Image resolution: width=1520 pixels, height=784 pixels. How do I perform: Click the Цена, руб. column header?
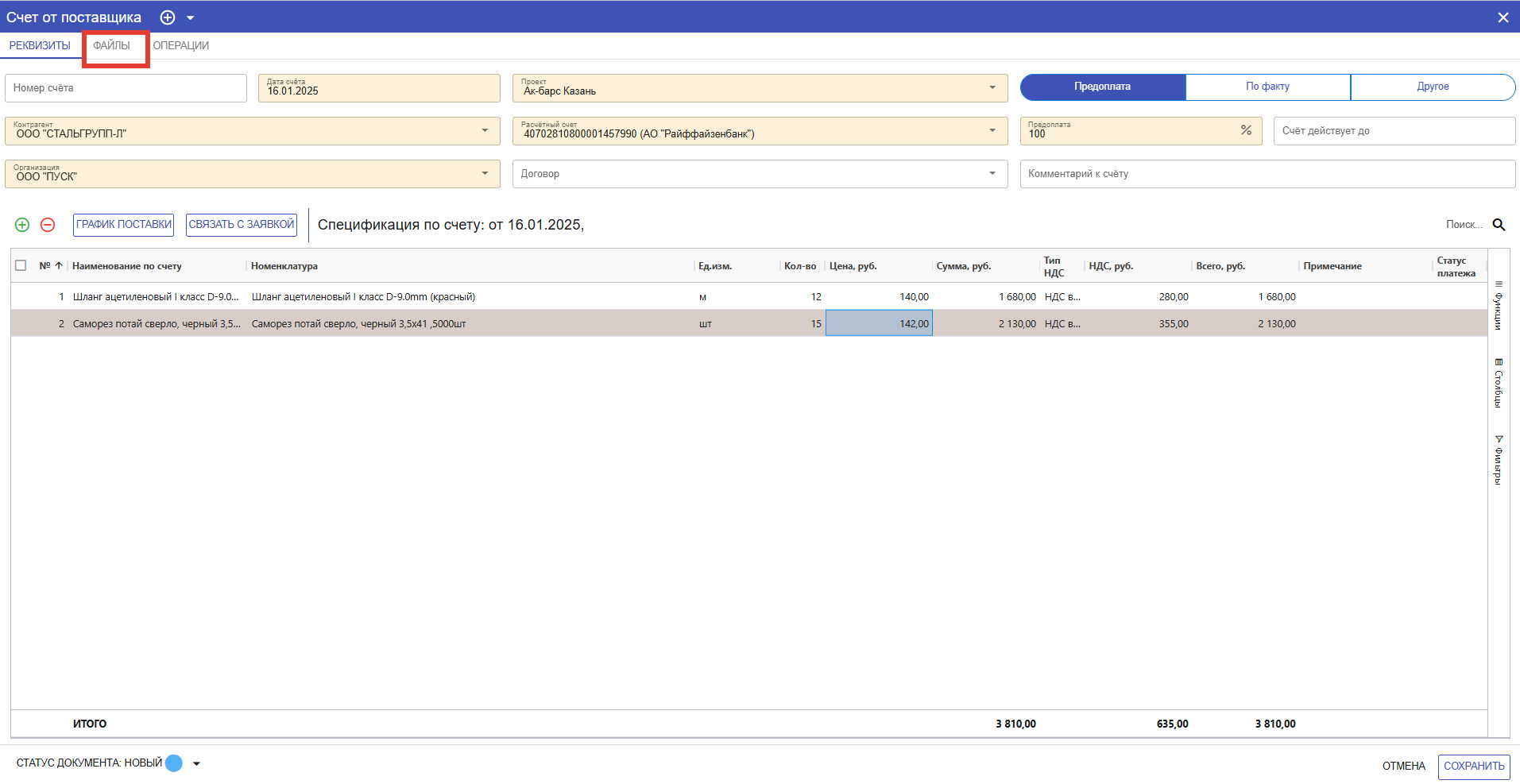853,266
